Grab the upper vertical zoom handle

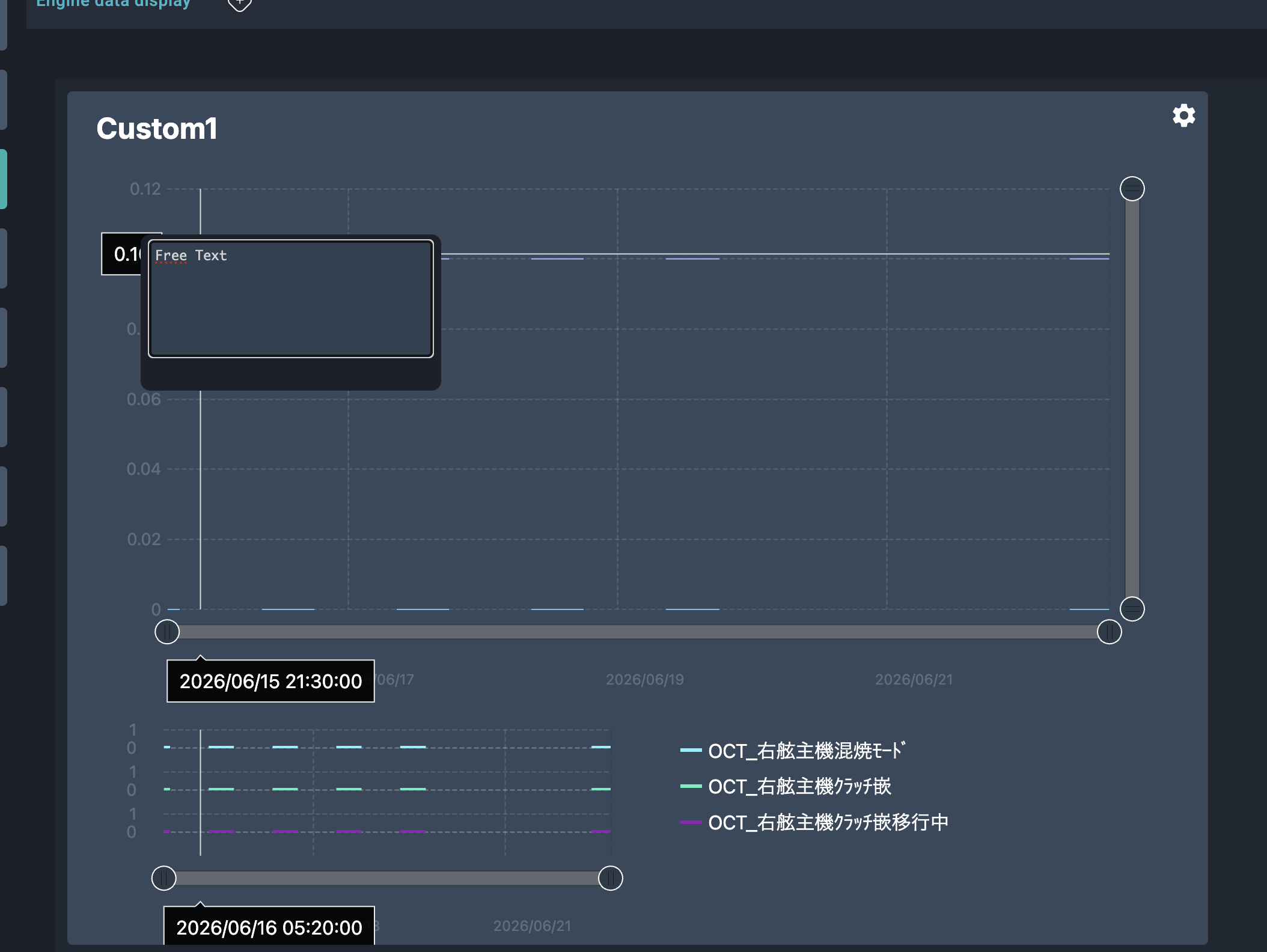(1132, 189)
